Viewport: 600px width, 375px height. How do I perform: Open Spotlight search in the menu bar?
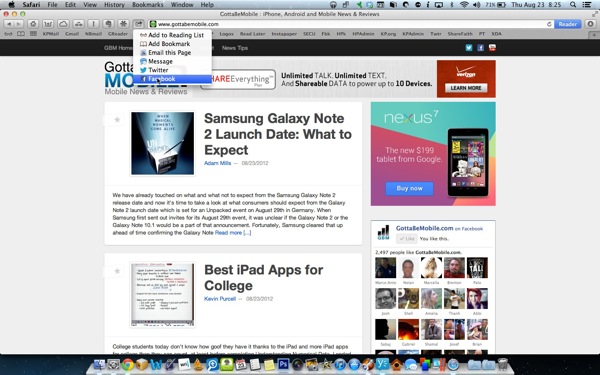point(573,5)
